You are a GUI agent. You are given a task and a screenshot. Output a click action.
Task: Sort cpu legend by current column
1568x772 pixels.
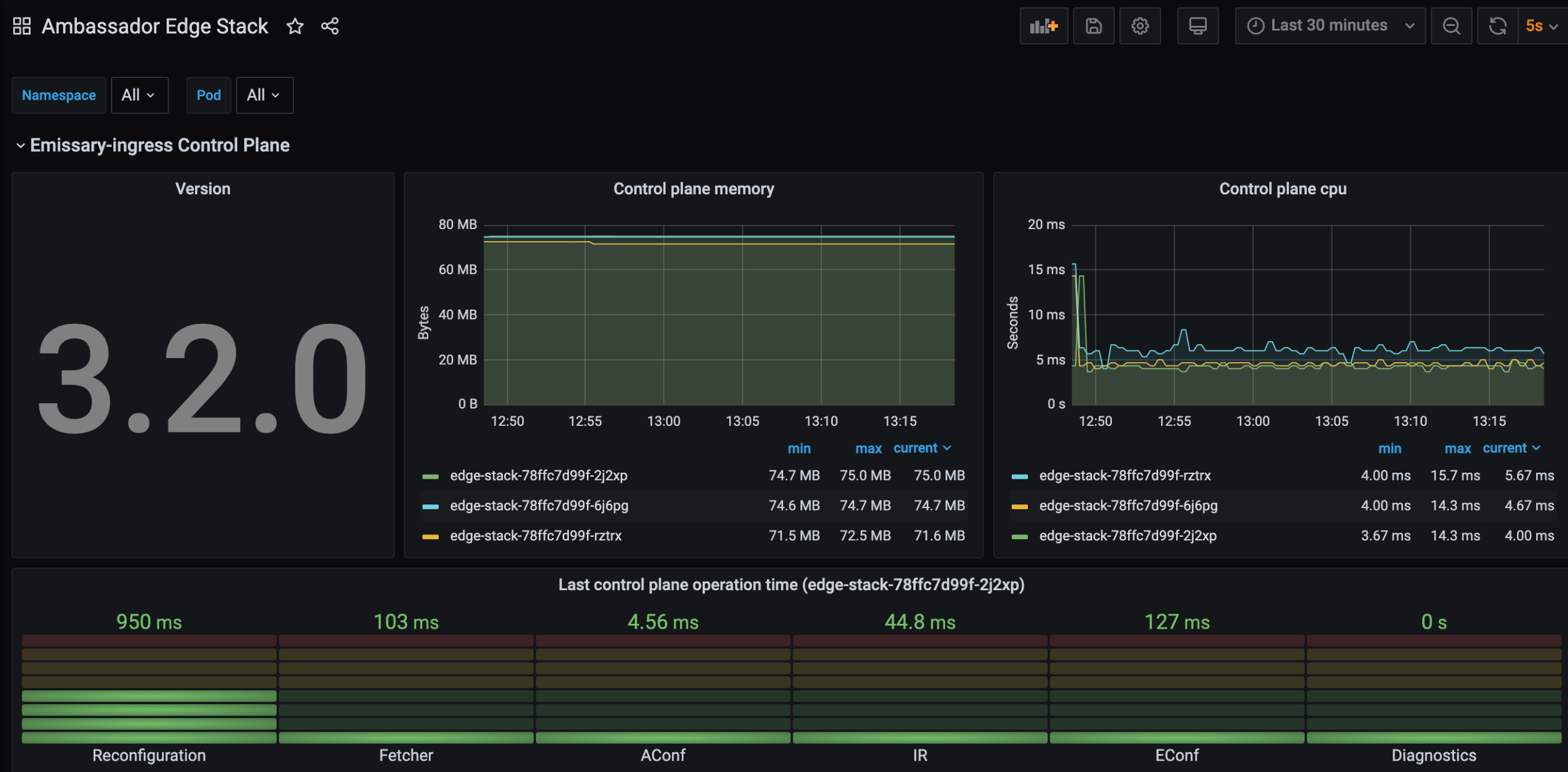pos(1512,448)
